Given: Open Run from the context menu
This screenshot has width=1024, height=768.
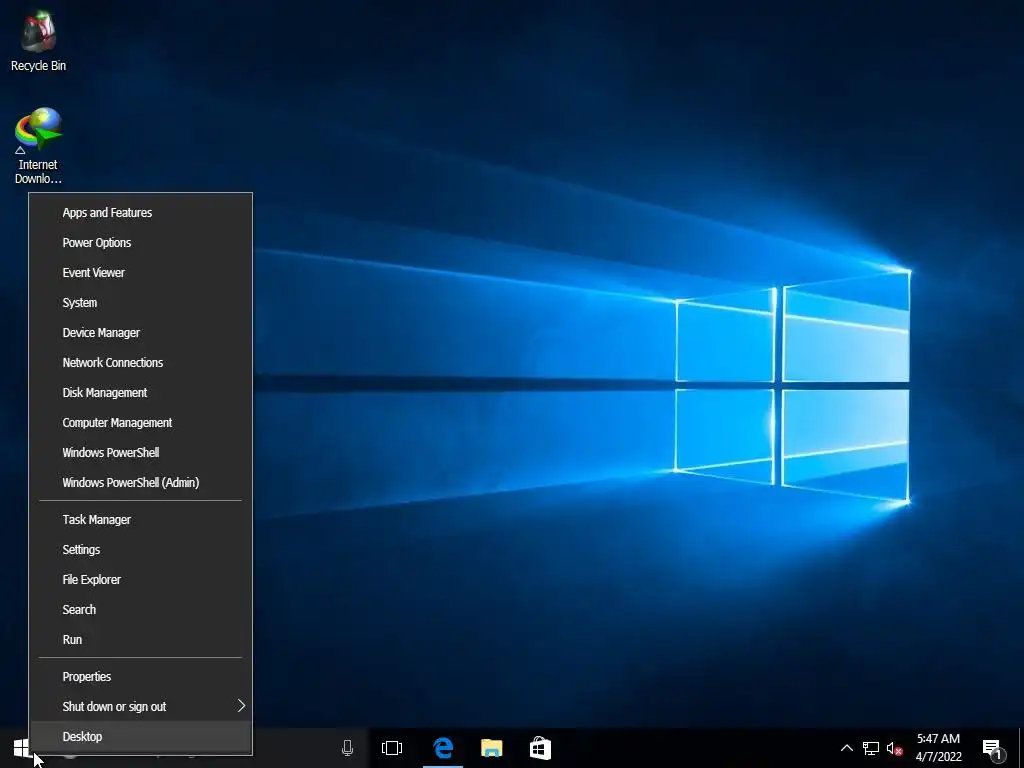Looking at the screenshot, I should click(140, 639).
